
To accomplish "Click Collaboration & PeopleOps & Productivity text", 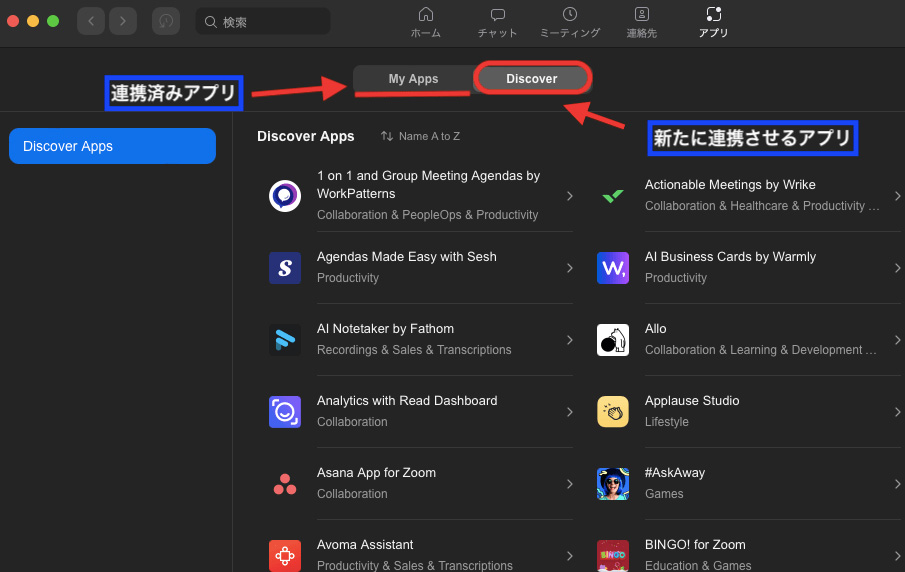I will tap(427, 215).
